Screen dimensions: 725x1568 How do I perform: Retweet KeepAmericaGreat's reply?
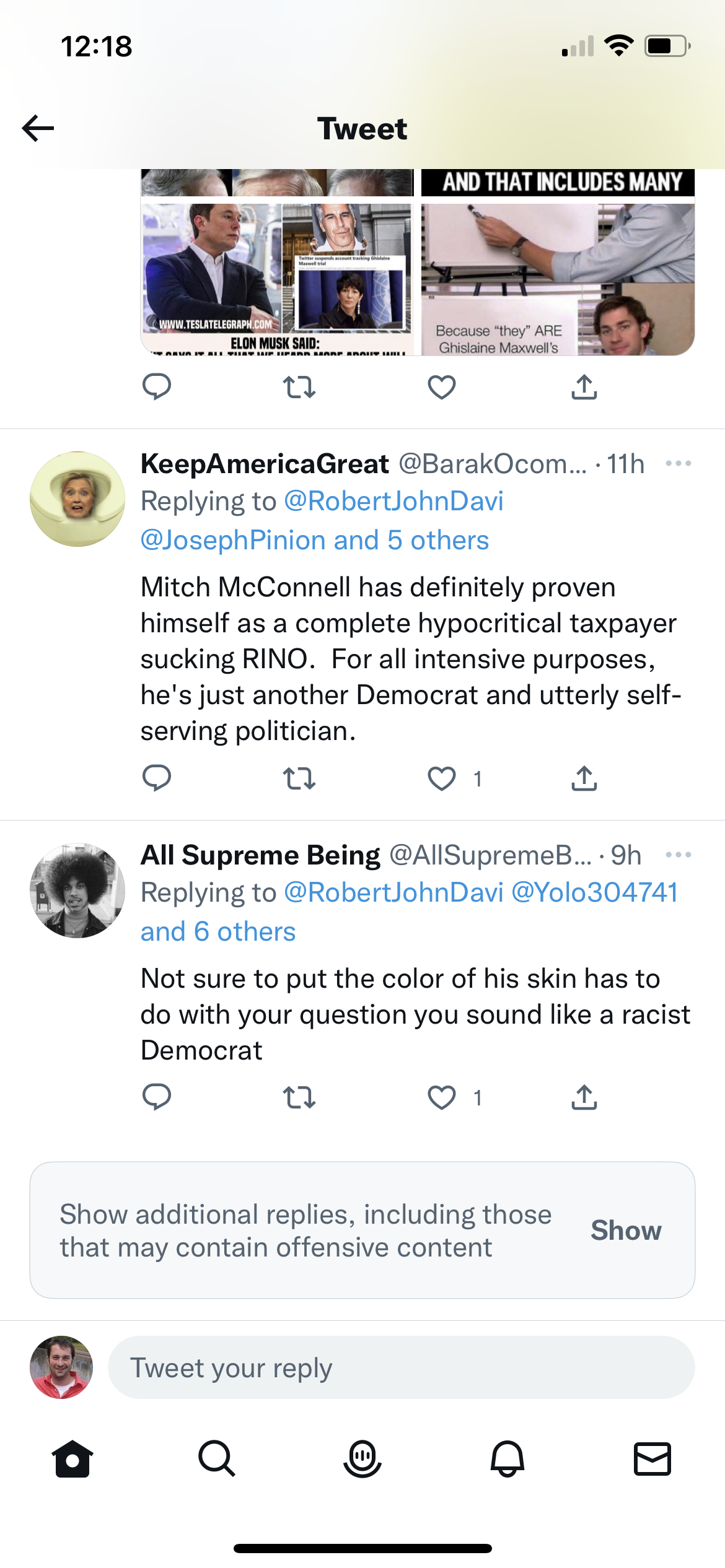point(299,778)
